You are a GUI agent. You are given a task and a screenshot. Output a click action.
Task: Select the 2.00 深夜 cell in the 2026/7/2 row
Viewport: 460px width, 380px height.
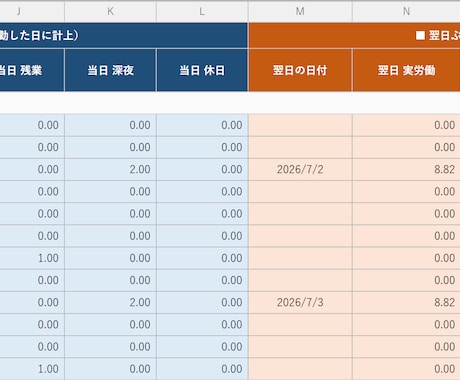click(x=110, y=169)
